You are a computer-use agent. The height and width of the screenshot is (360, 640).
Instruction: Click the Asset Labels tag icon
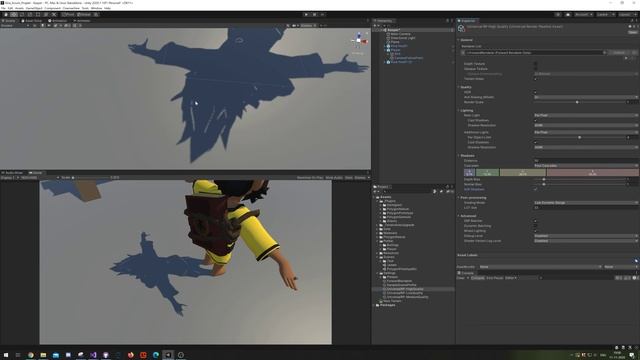pos(636,260)
